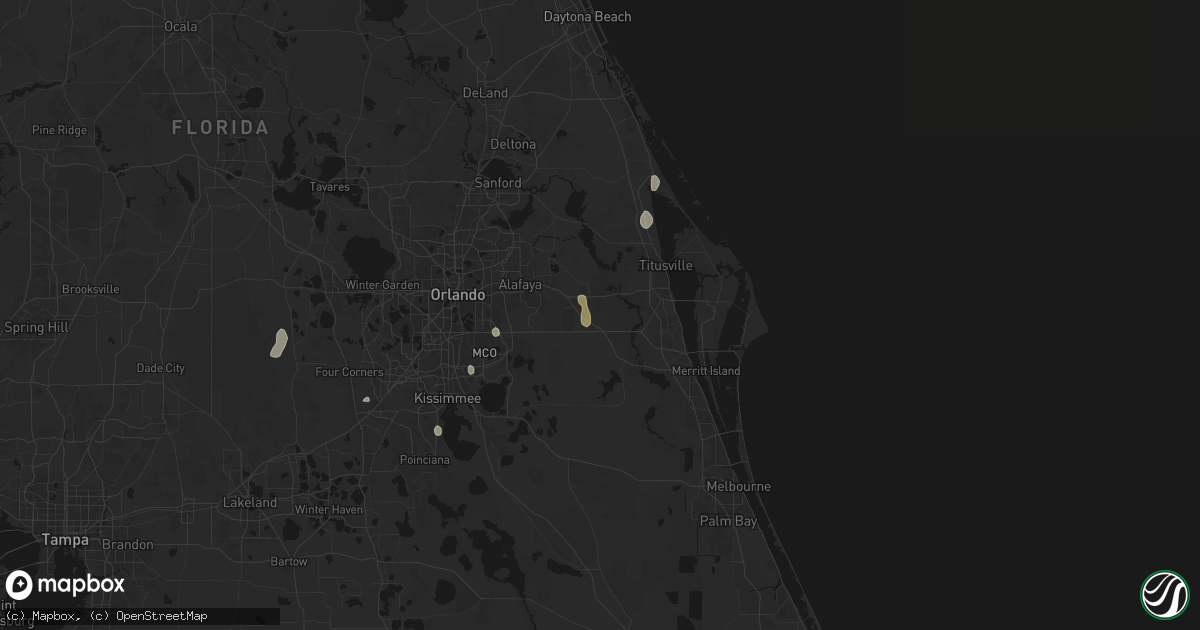
Task: Click the hail area east of Alafaya
Action: coord(584,311)
